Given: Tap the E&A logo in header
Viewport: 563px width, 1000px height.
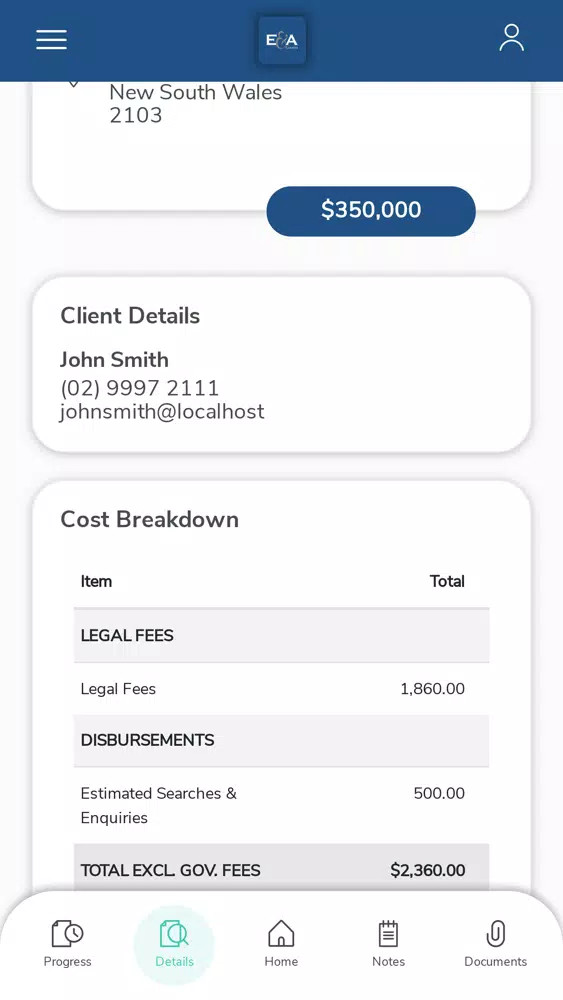Looking at the screenshot, I should coord(282,40).
